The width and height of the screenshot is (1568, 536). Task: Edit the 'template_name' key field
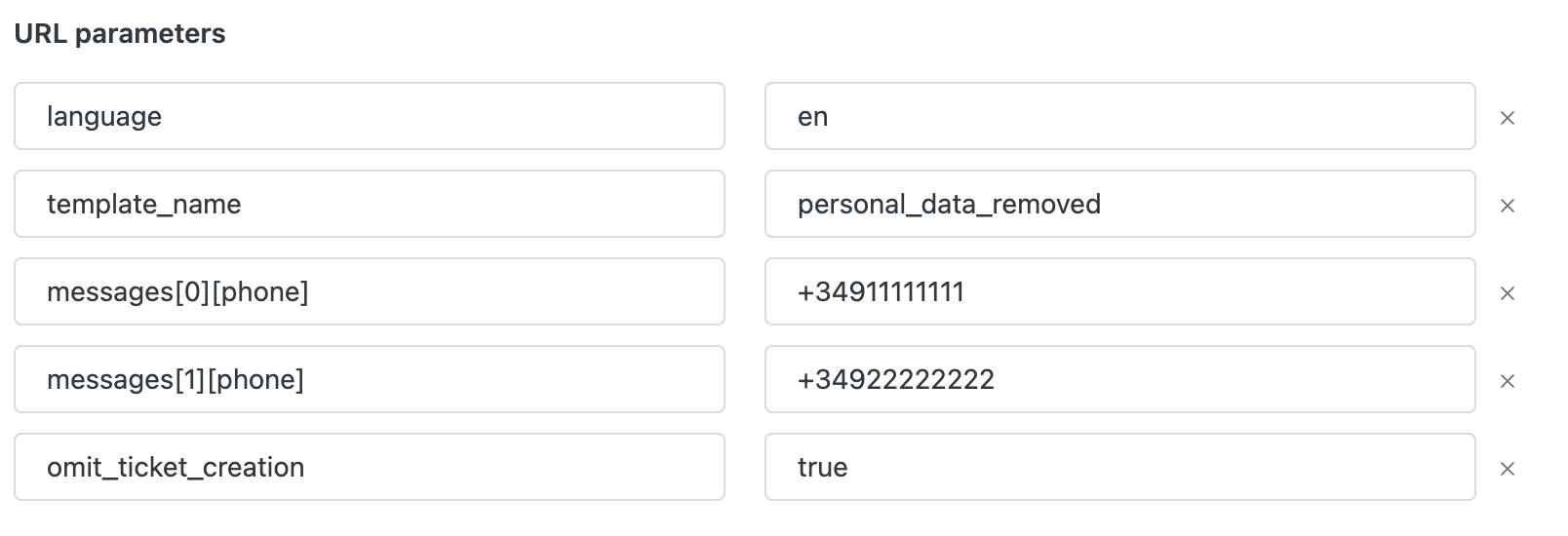click(370, 204)
